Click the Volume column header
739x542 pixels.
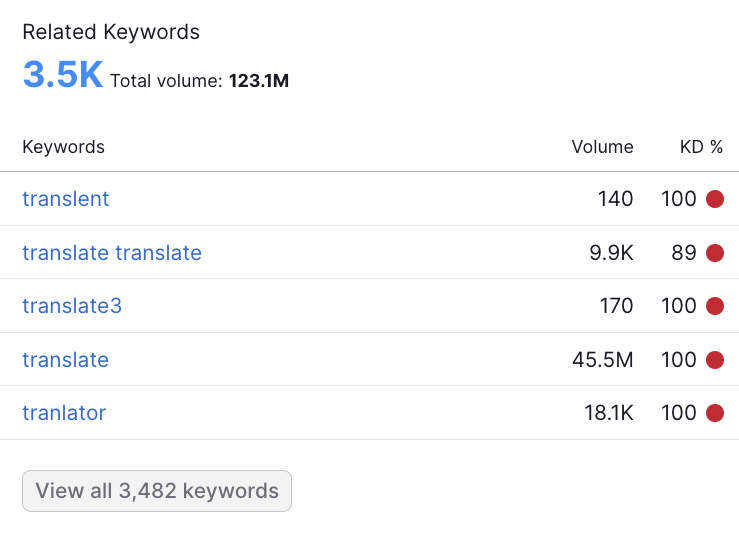[602, 147]
